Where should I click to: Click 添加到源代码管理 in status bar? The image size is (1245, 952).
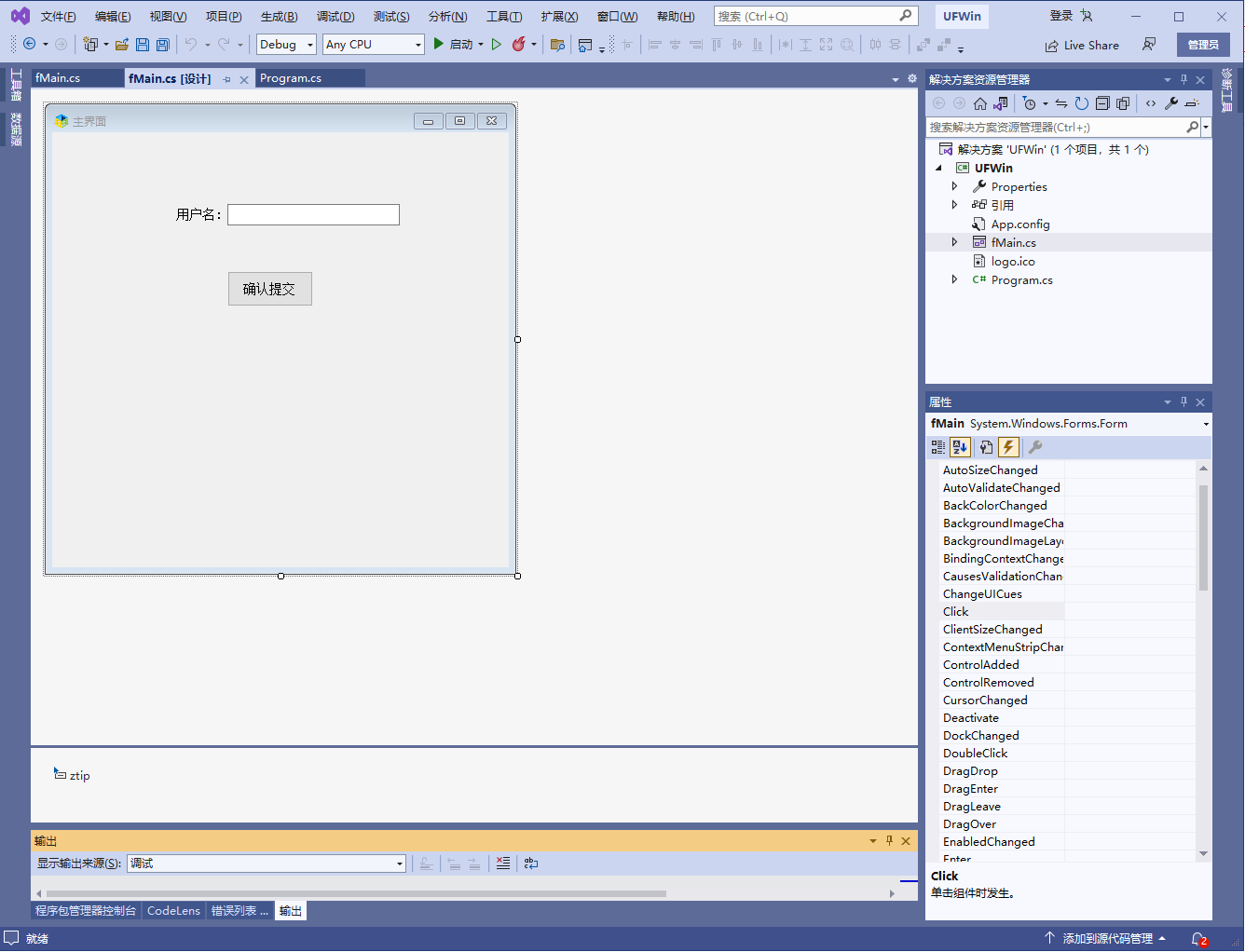pyautogui.click(x=1105, y=939)
